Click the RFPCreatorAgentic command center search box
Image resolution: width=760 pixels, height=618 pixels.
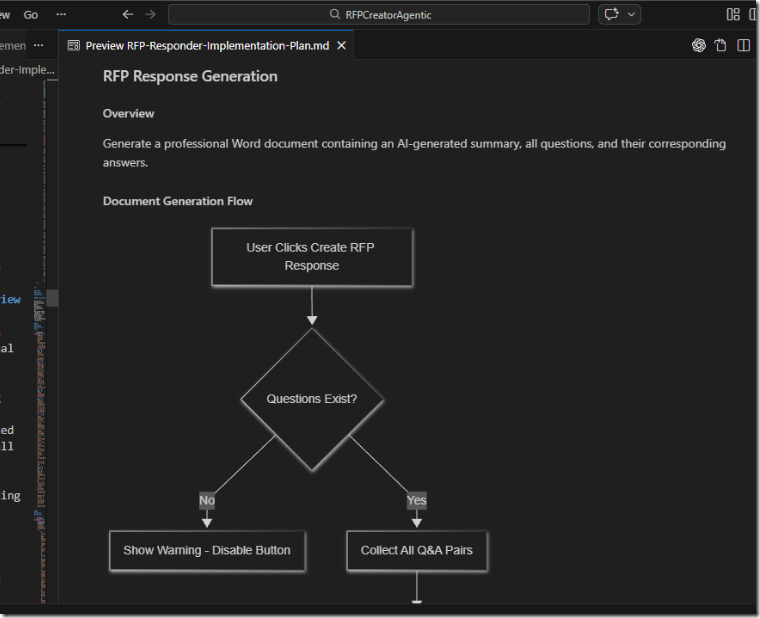point(379,15)
